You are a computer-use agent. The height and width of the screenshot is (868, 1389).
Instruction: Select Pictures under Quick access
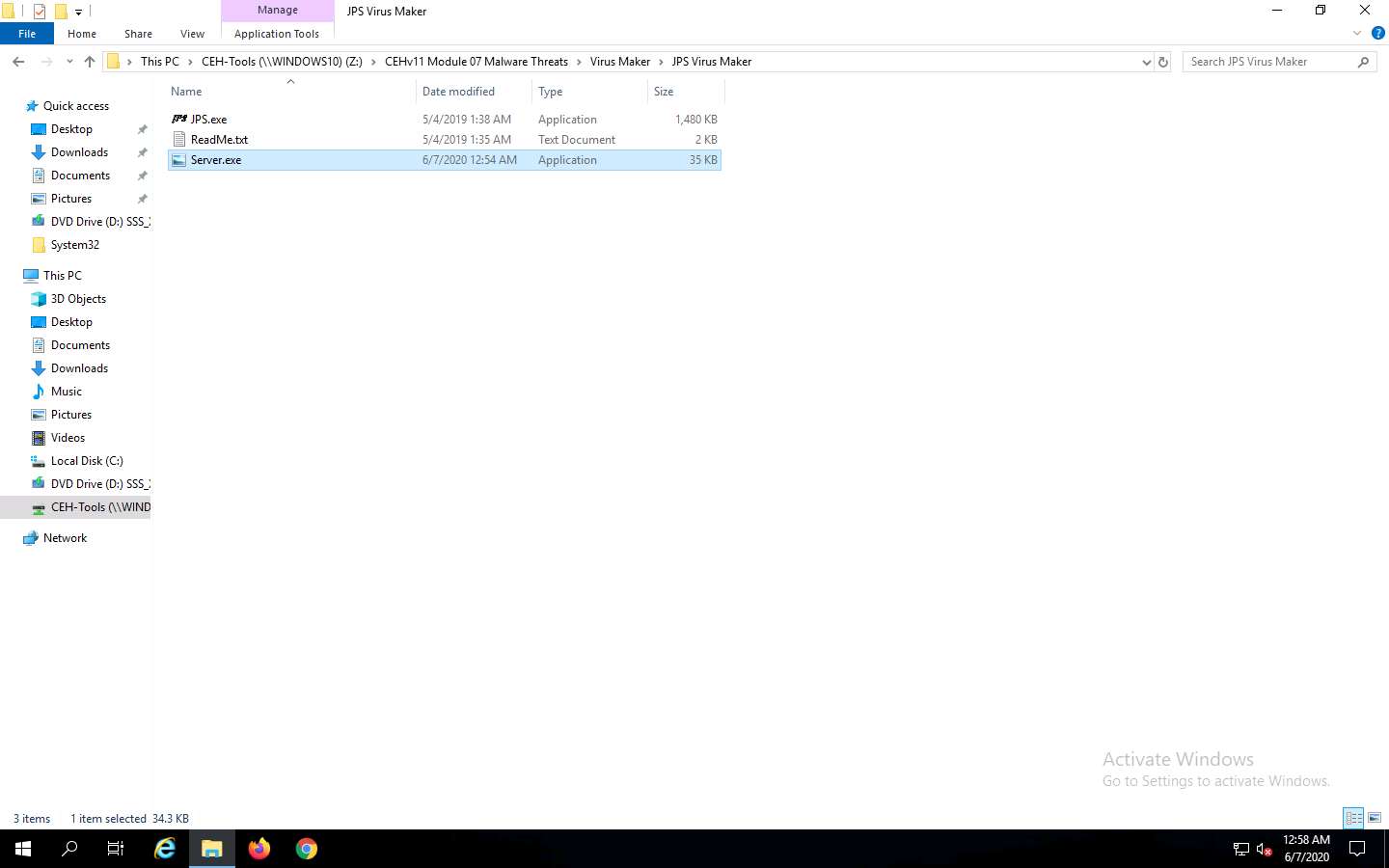pyautogui.click(x=71, y=199)
